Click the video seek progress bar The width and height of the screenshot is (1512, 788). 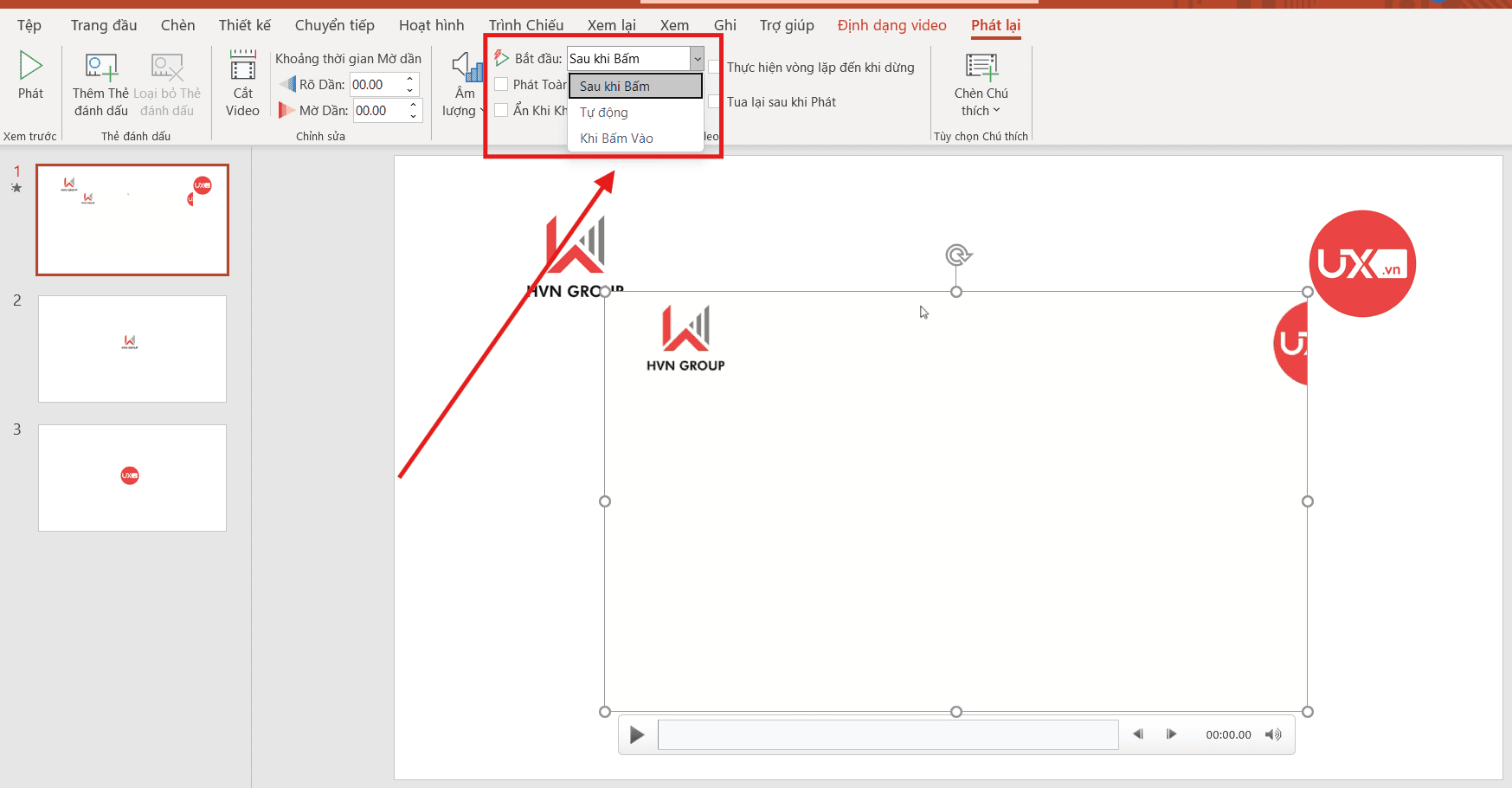(x=887, y=734)
